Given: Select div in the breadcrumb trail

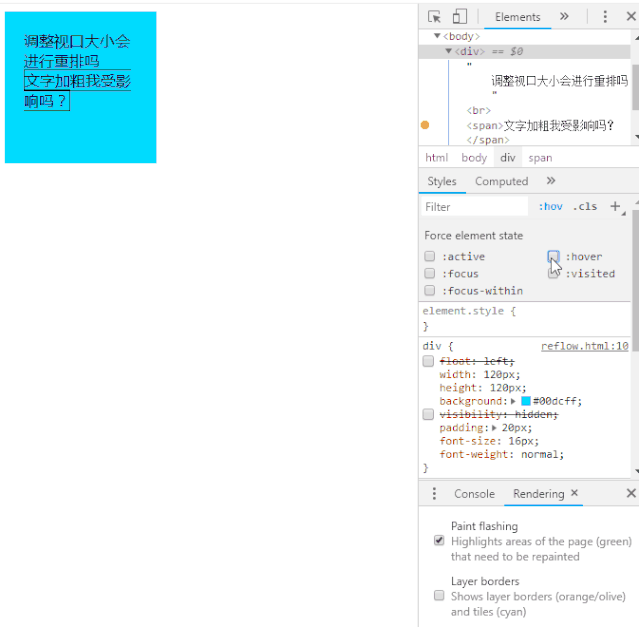Looking at the screenshot, I should 508,158.
